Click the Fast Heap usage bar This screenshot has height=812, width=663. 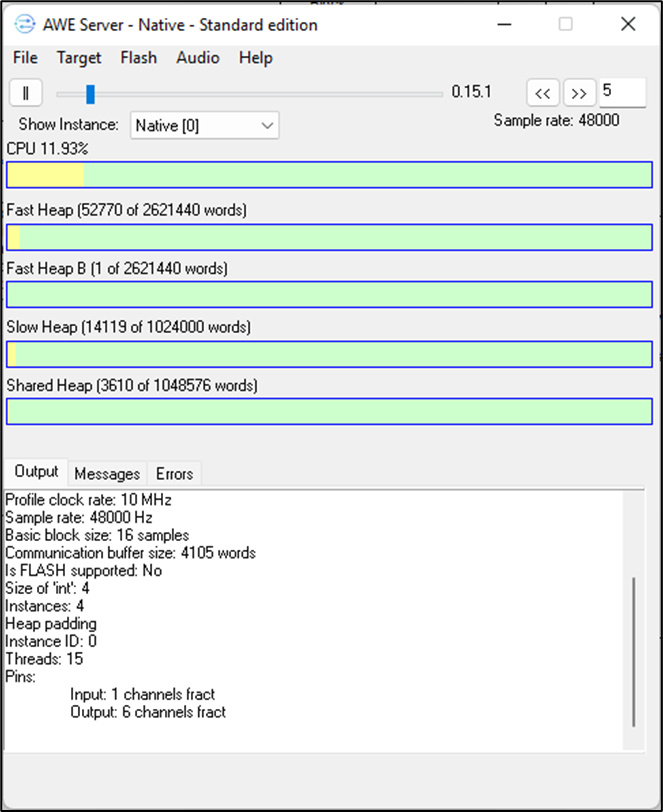coord(329,237)
